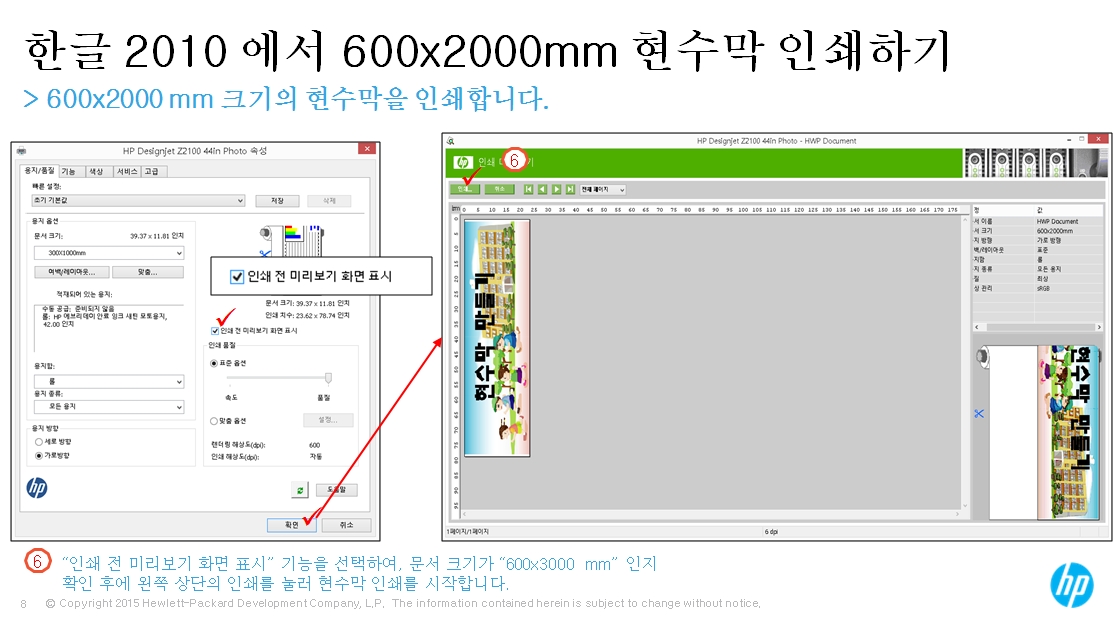Viewport: 1115px width, 621px height.
Task: Maximize the HWP Document preview window
Action: pos(1082,139)
